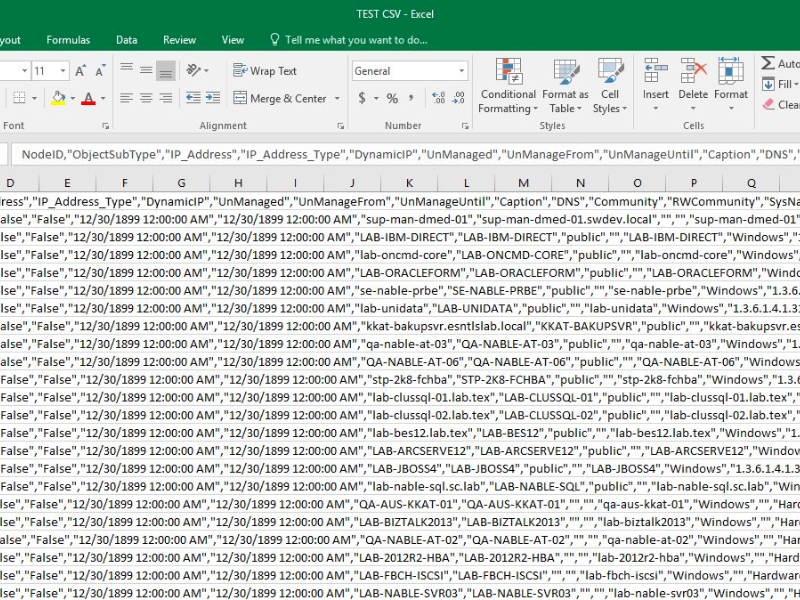Open the Formulas ribbon tab
The width and height of the screenshot is (800, 600).
tap(68, 40)
